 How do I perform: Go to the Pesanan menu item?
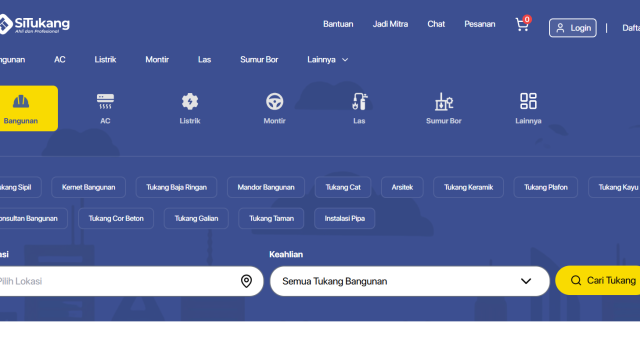(x=480, y=24)
